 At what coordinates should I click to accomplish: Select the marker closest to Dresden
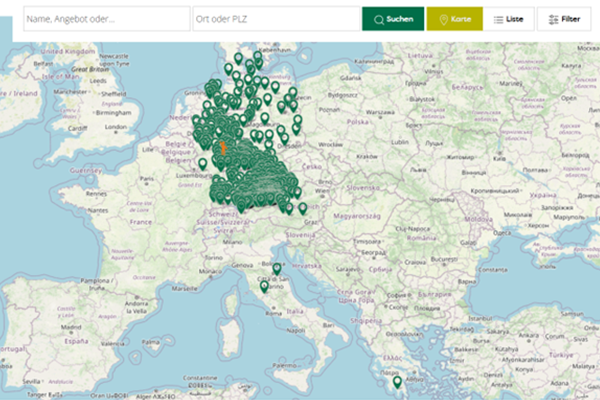pos(283,136)
